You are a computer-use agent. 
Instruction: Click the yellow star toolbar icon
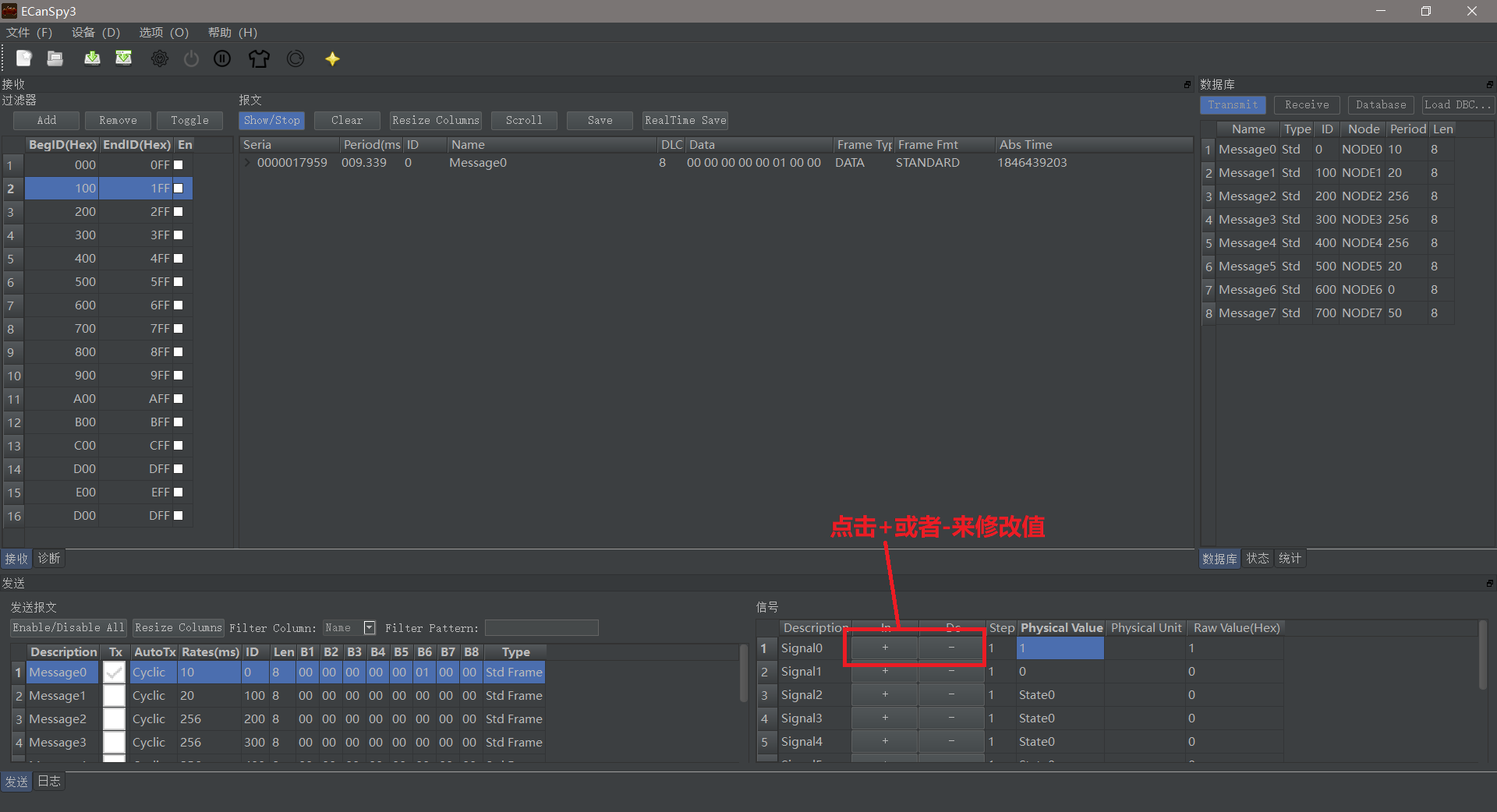coord(332,58)
